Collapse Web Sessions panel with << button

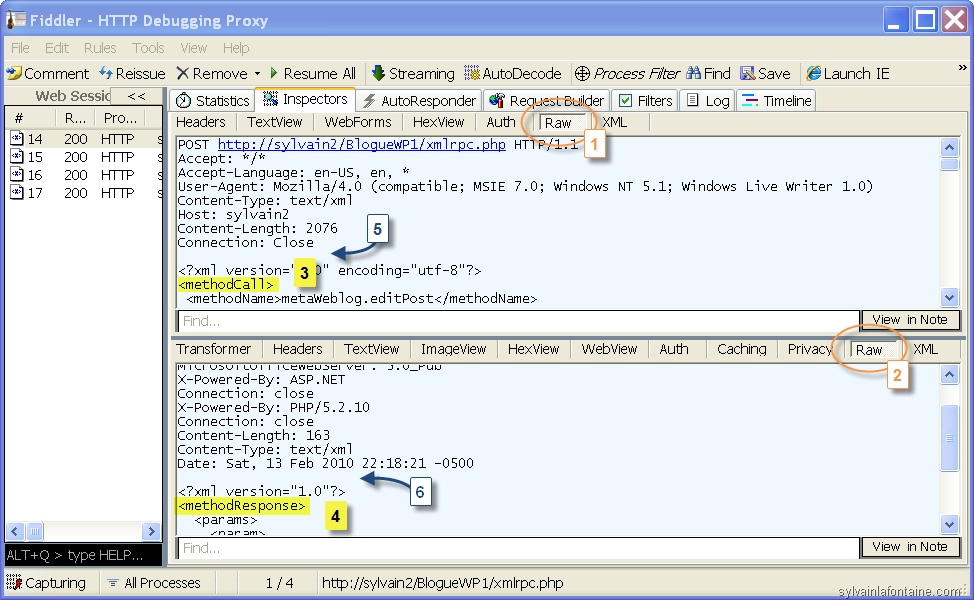pyautogui.click(x=137, y=96)
